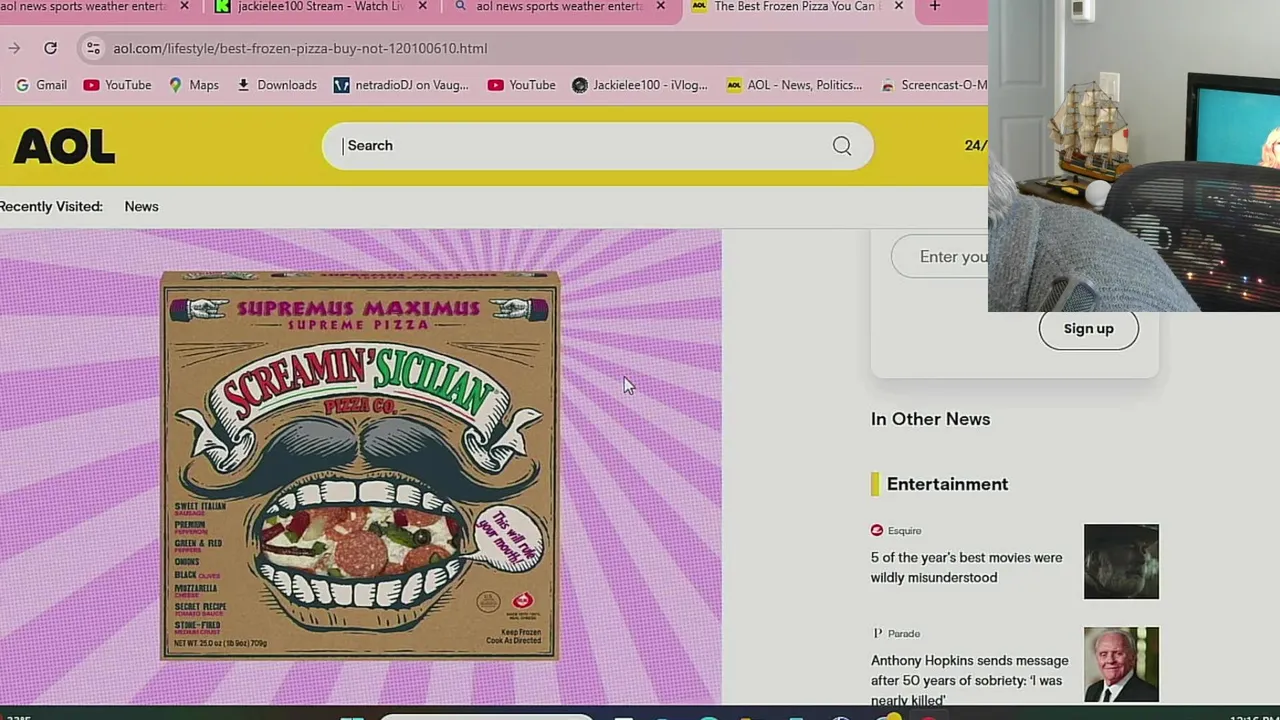The height and width of the screenshot is (720, 1280).
Task: Open the netradioDJ on Vaug... bookmark
Action: click(x=401, y=85)
